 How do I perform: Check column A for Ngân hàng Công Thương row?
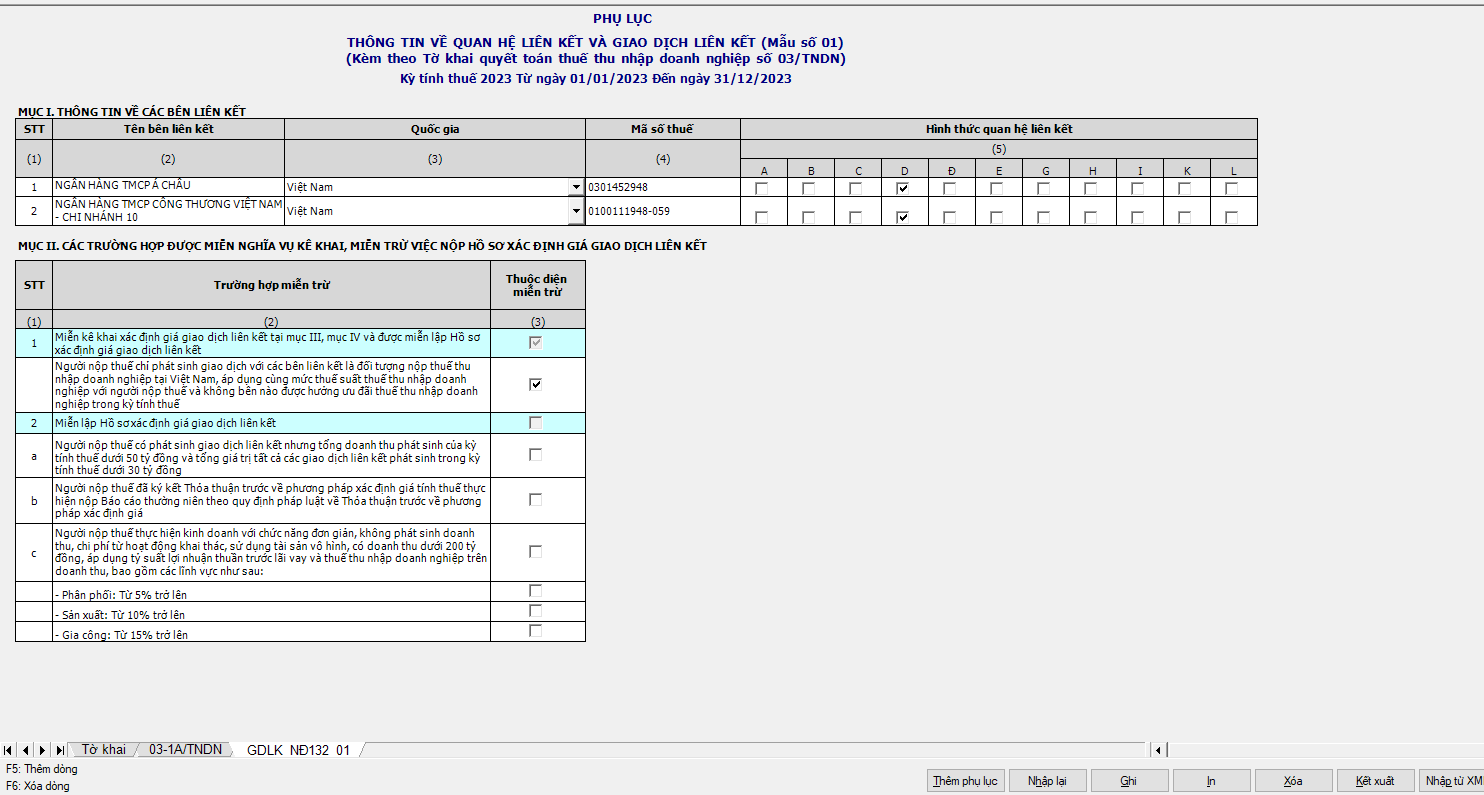pos(762,217)
